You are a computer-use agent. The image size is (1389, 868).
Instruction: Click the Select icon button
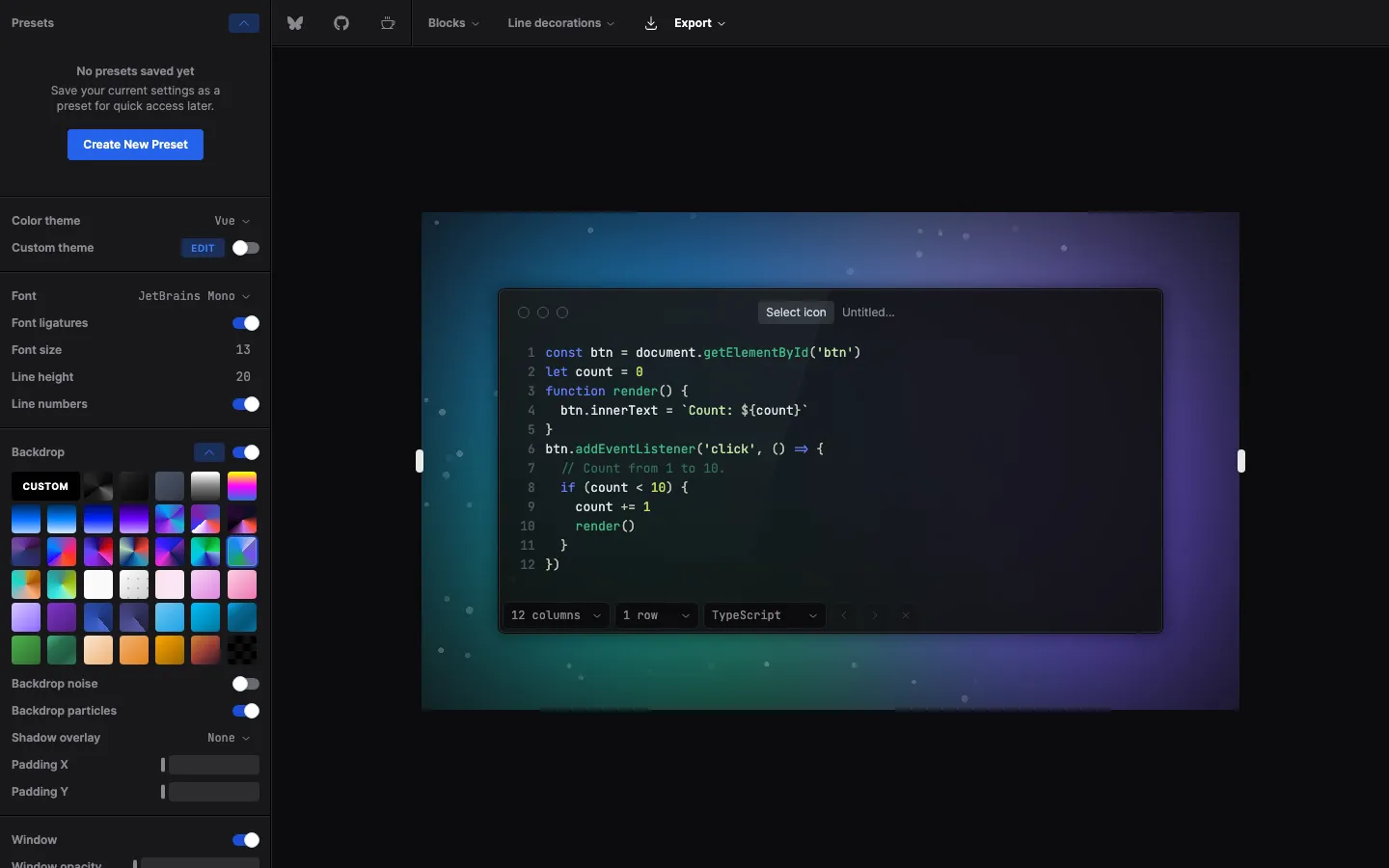click(796, 312)
